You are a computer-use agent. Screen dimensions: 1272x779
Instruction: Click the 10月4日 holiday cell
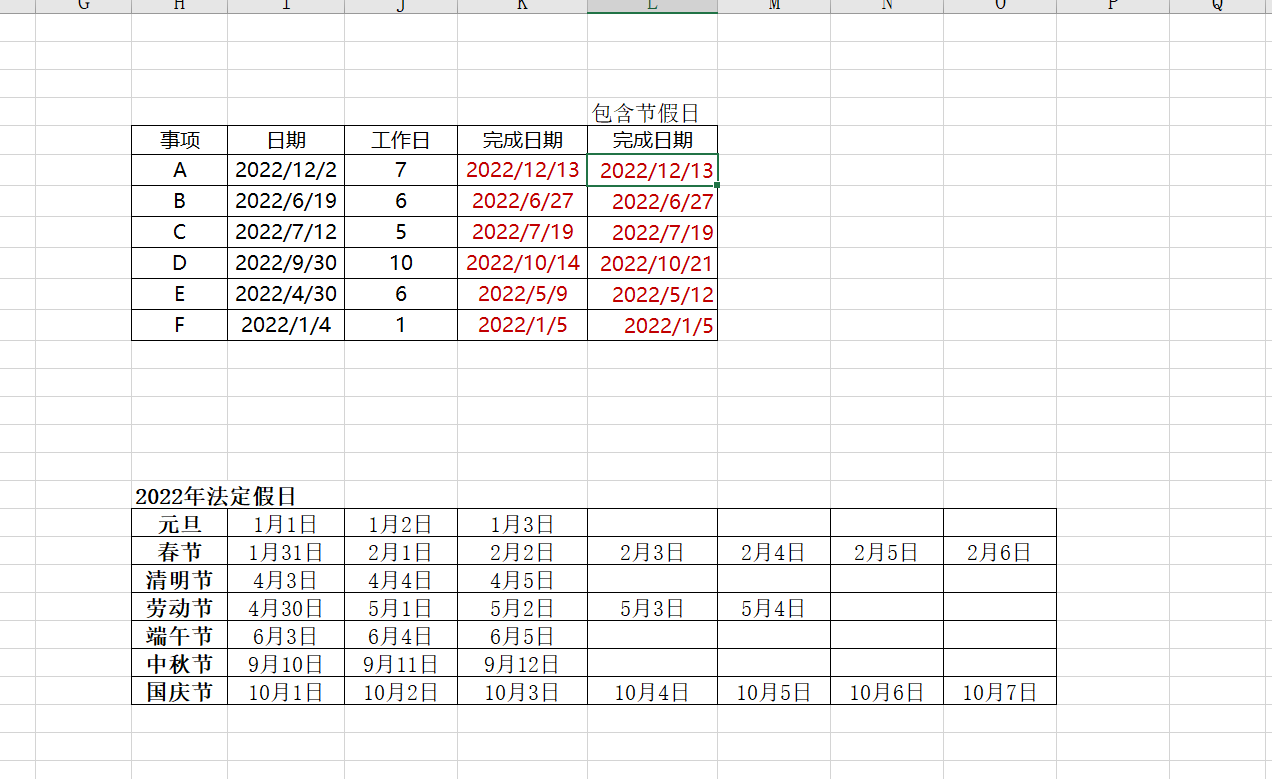(652, 691)
